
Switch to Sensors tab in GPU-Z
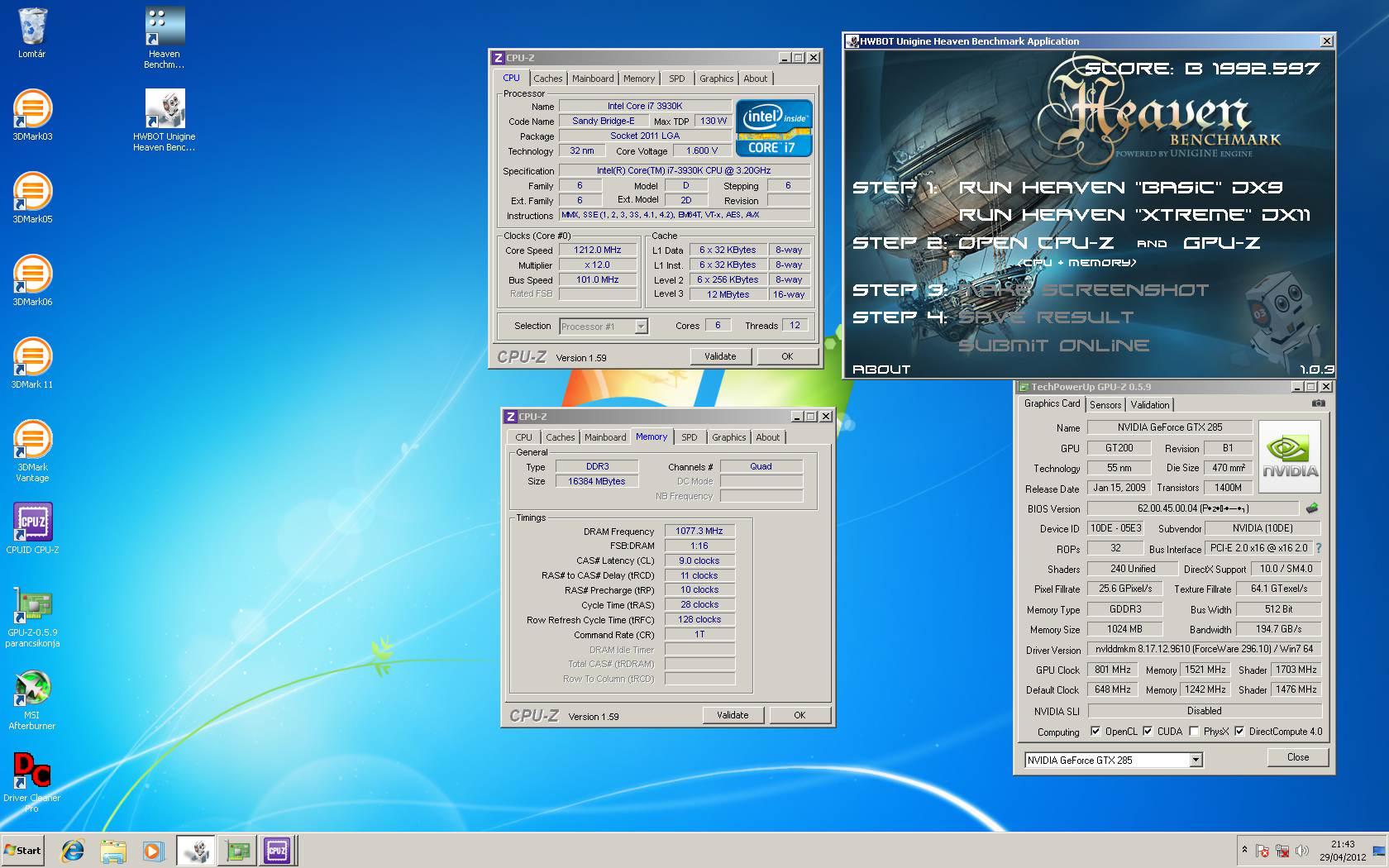[x=1105, y=404]
